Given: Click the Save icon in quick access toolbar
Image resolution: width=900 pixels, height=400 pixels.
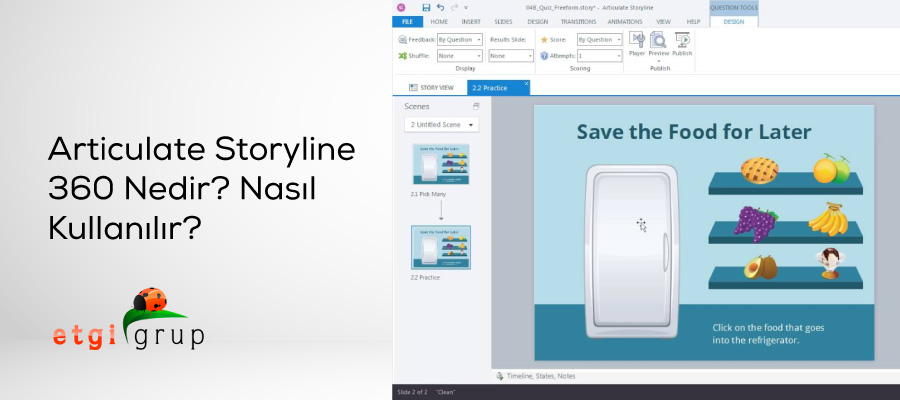Looking at the screenshot, I should (426, 7).
